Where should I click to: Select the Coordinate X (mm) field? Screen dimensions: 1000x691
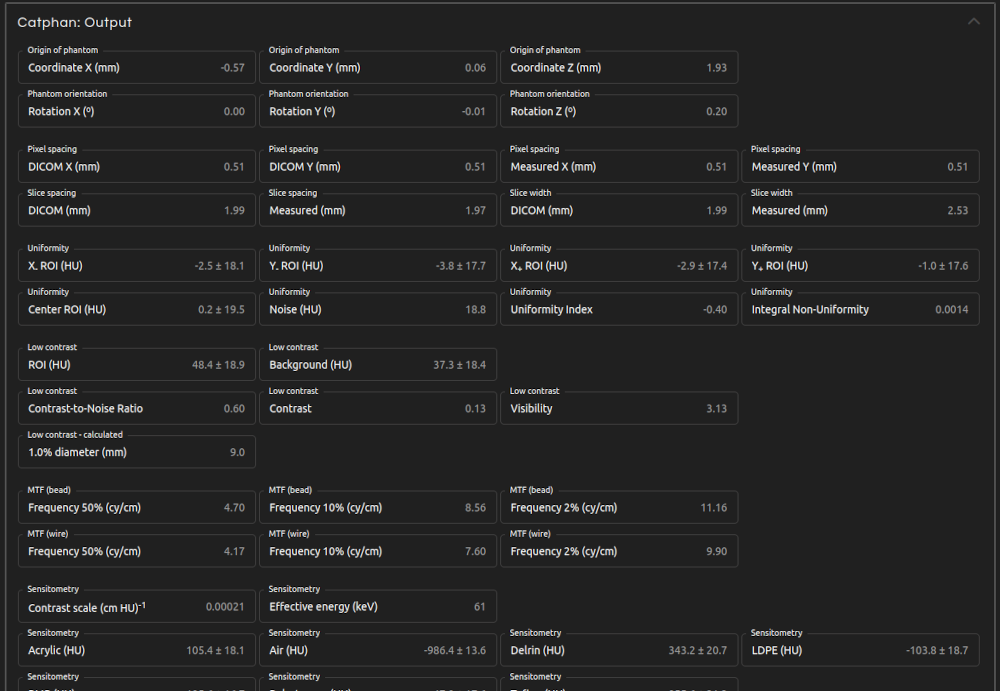pyautogui.click(x=137, y=67)
